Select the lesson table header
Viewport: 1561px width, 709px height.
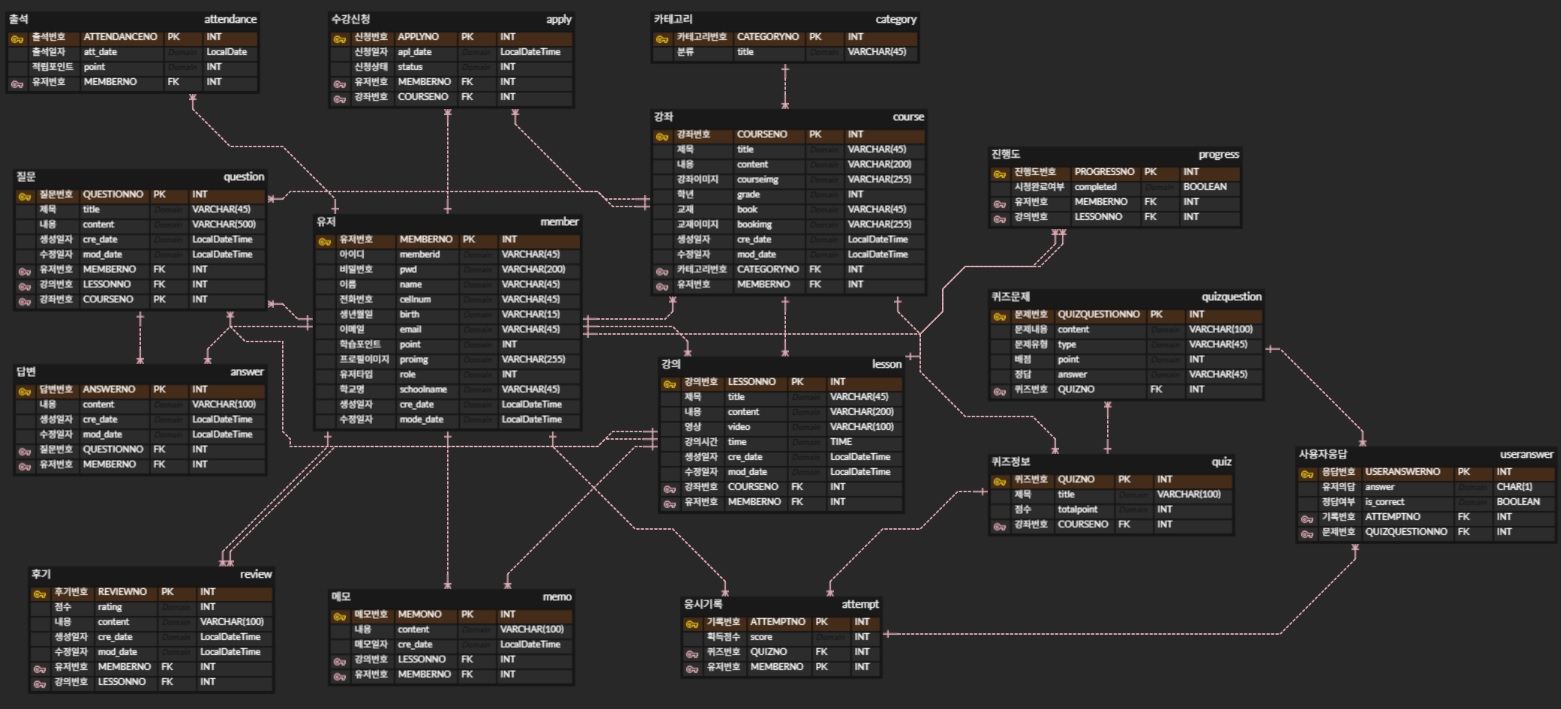[781, 364]
